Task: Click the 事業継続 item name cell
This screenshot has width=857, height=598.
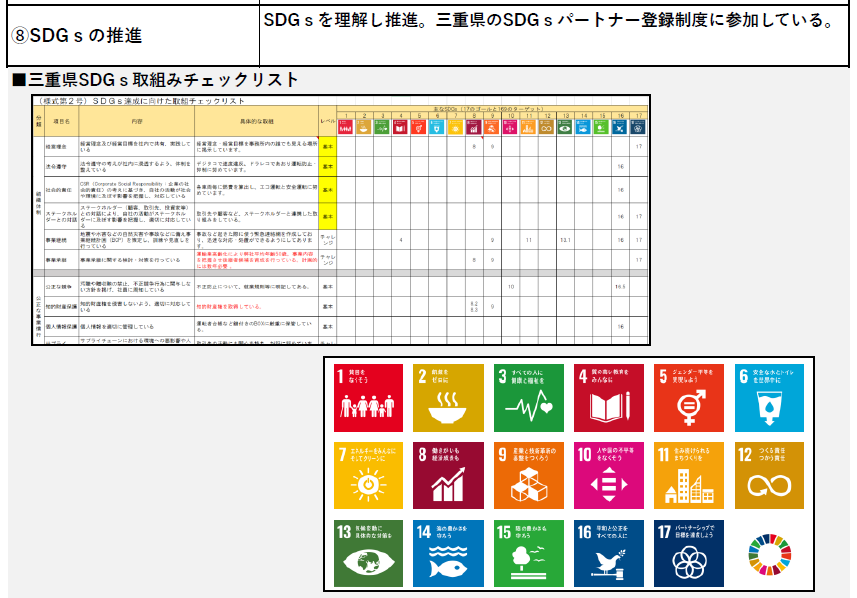Action: [61, 240]
